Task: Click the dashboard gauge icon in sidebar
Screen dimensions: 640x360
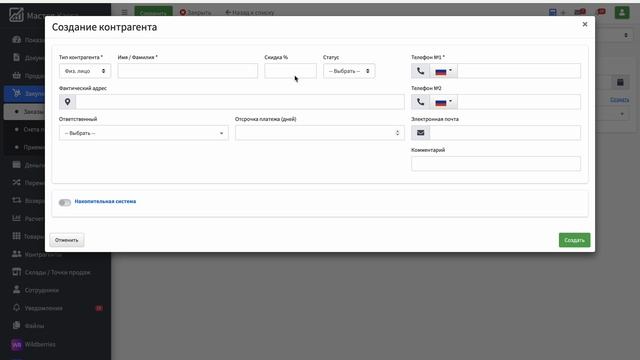Action: click(16, 40)
